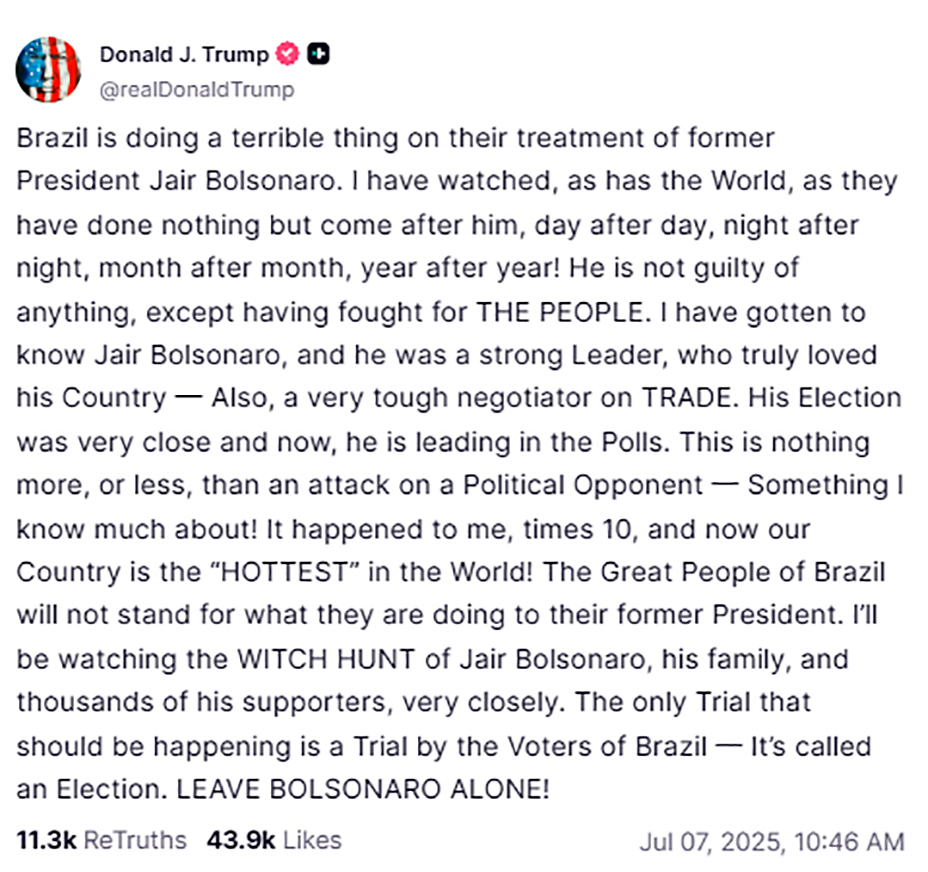View the 43.9k Likes list
928x872 pixels.
[x=274, y=840]
